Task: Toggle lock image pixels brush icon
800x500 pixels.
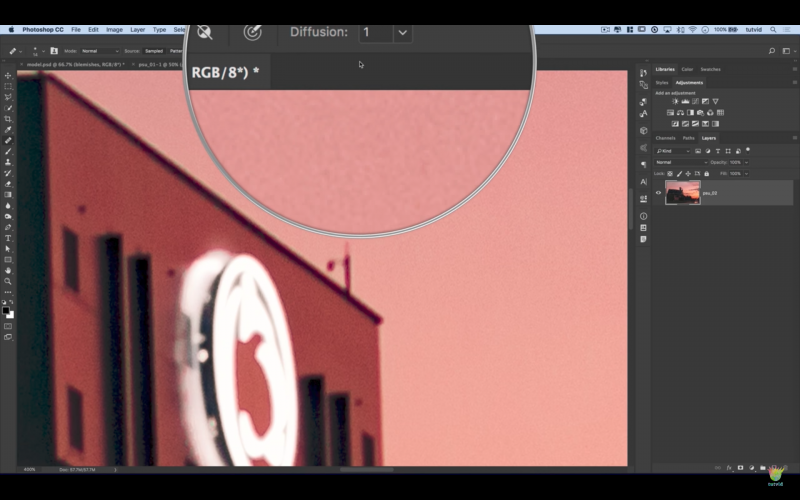Action: pos(679,174)
